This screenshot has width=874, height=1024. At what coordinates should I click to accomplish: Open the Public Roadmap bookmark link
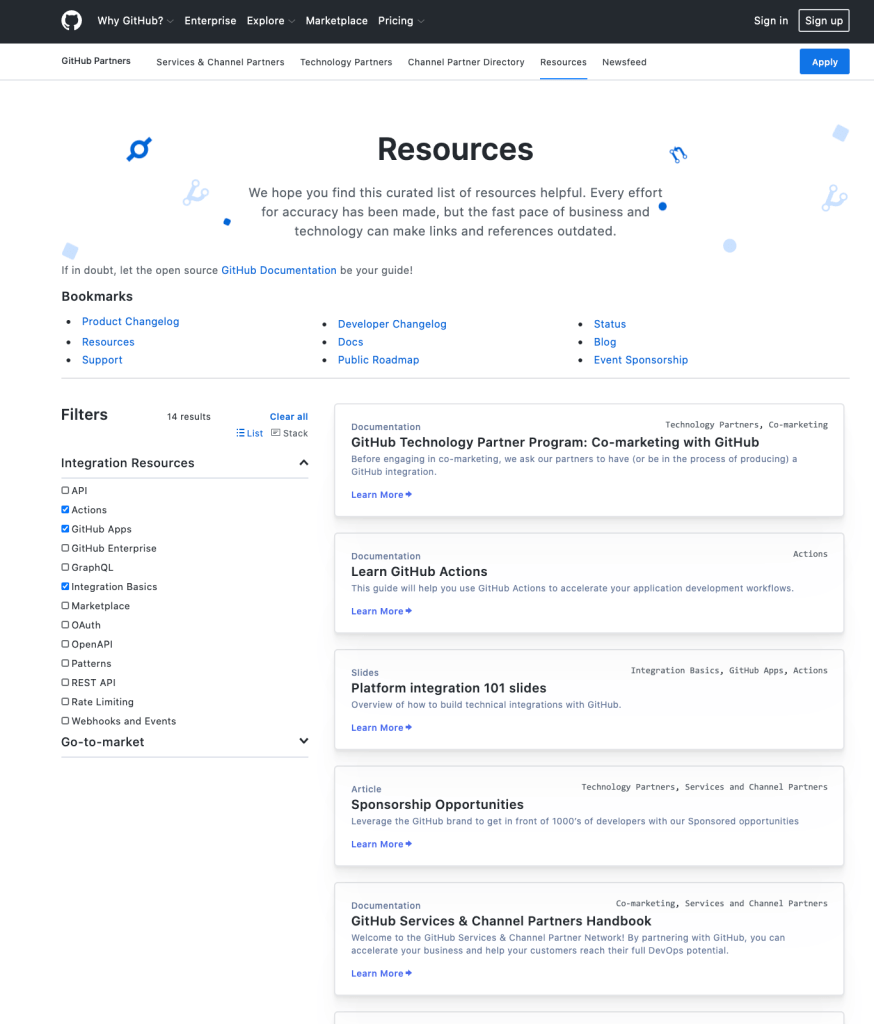click(378, 360)
